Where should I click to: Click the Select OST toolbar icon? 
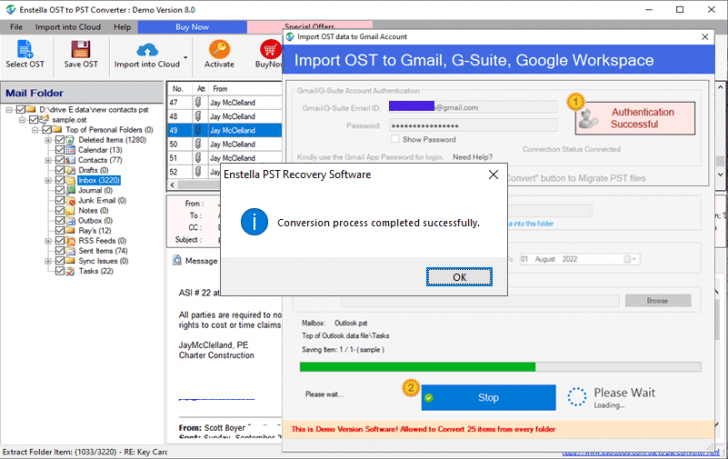25,49
